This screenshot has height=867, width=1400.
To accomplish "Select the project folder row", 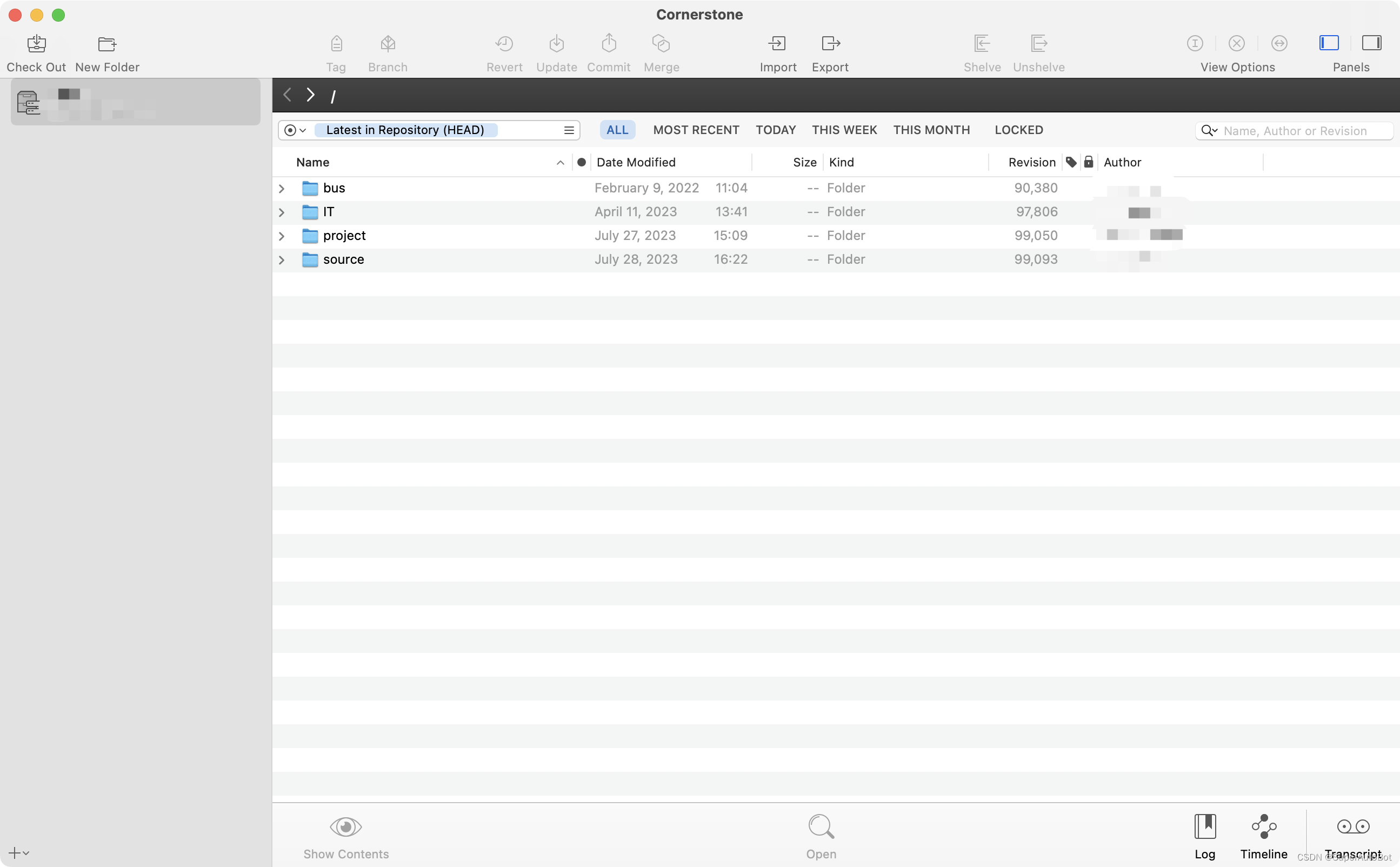I will [836, 236].
